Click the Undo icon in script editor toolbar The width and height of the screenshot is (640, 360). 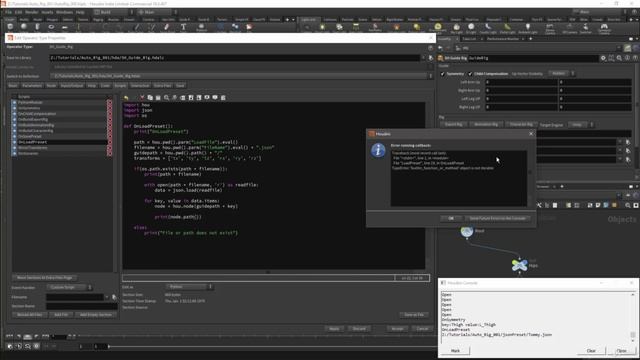click(126, 98)
